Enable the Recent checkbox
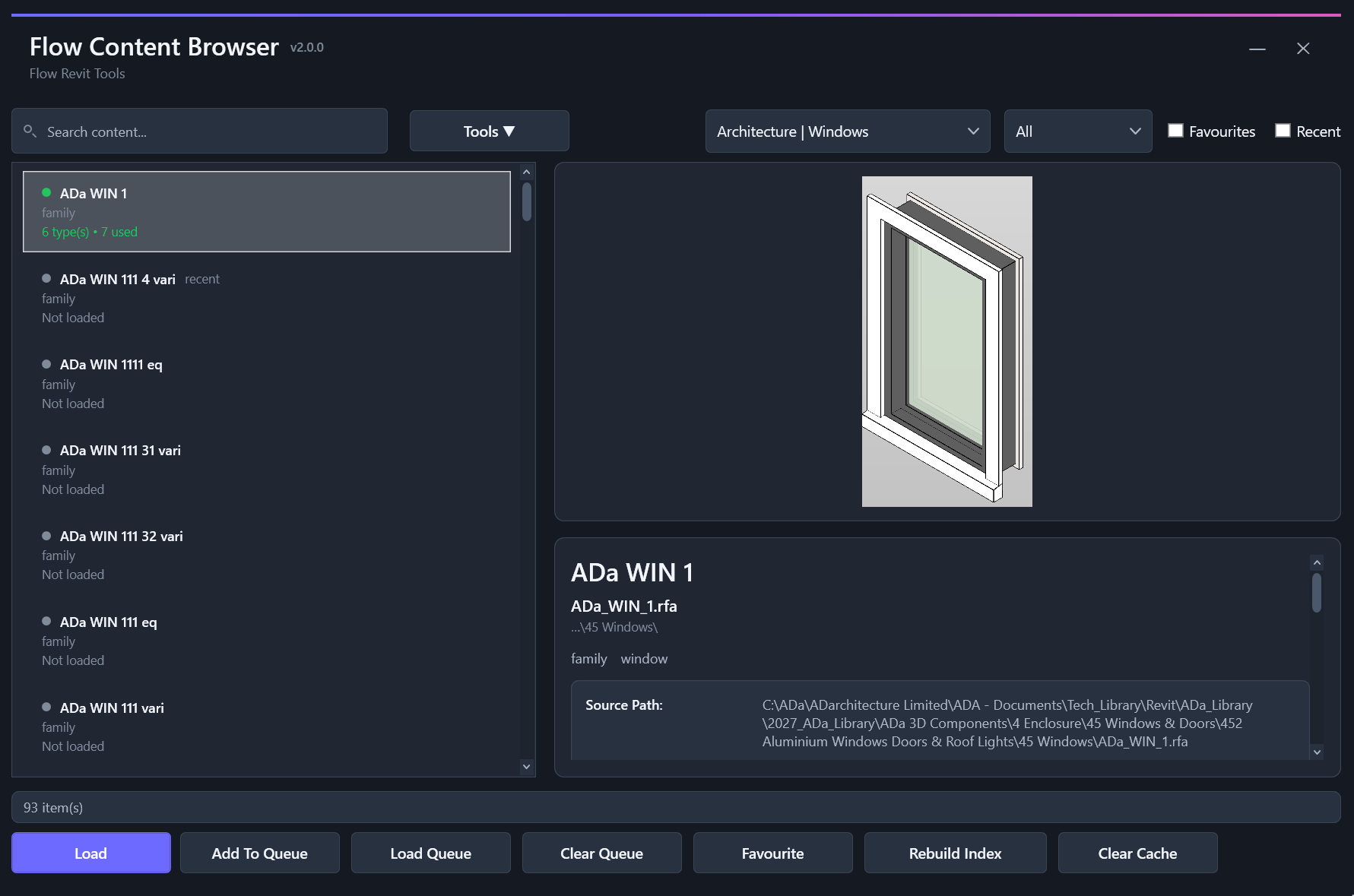The height and width of the screenshot is (896, 1354). [x=1283, y=131]
